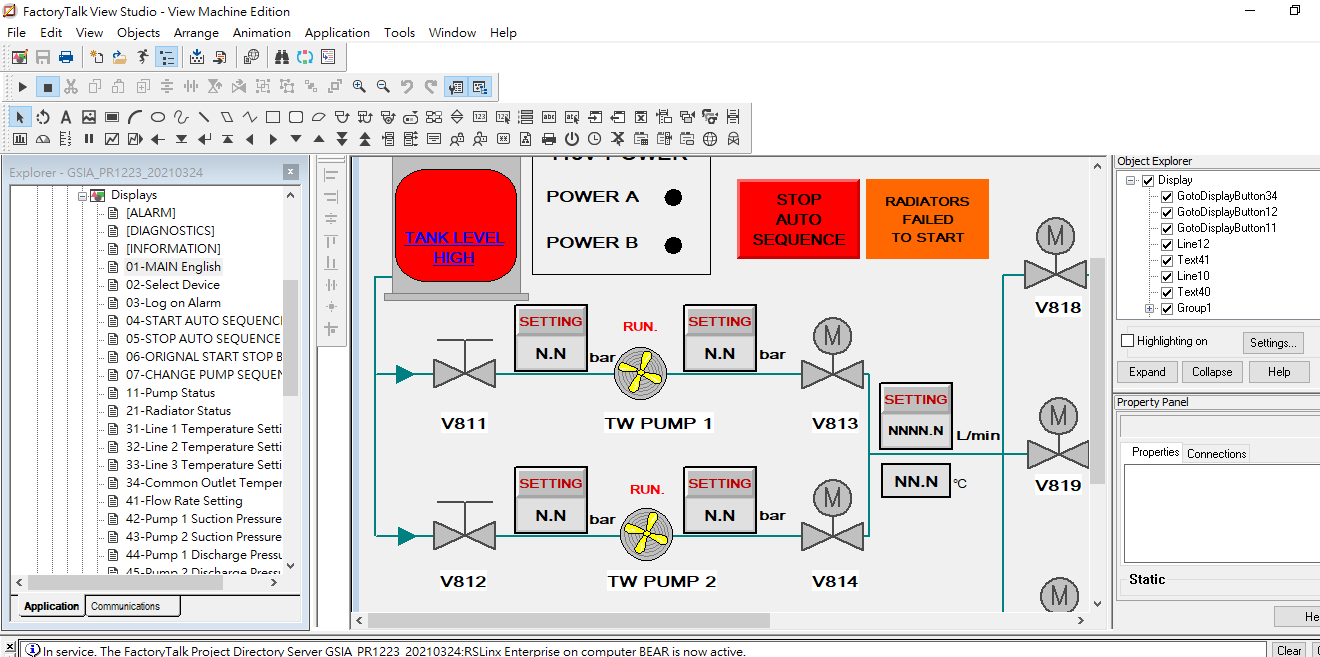This screenshot has height=657, width=1320.
Task: Open the Arrange menu
Action: [196, 32]
